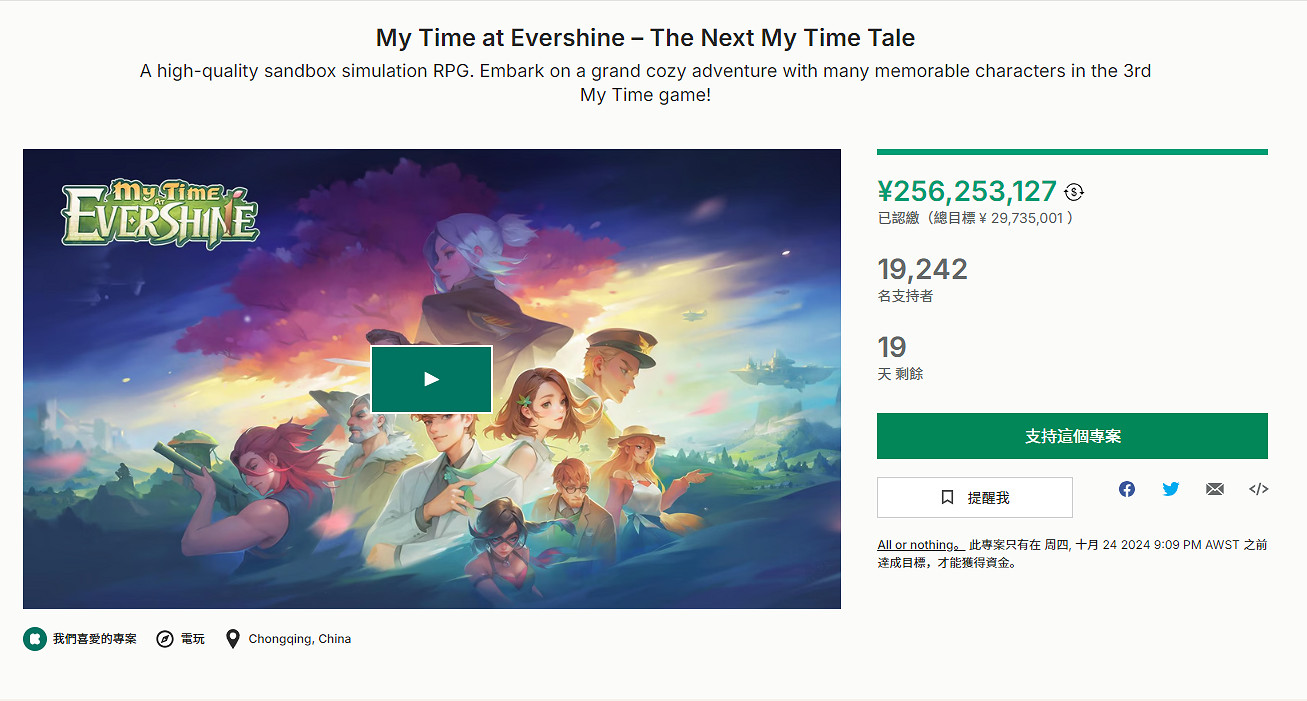Click the location pin icon

point(233,639)
